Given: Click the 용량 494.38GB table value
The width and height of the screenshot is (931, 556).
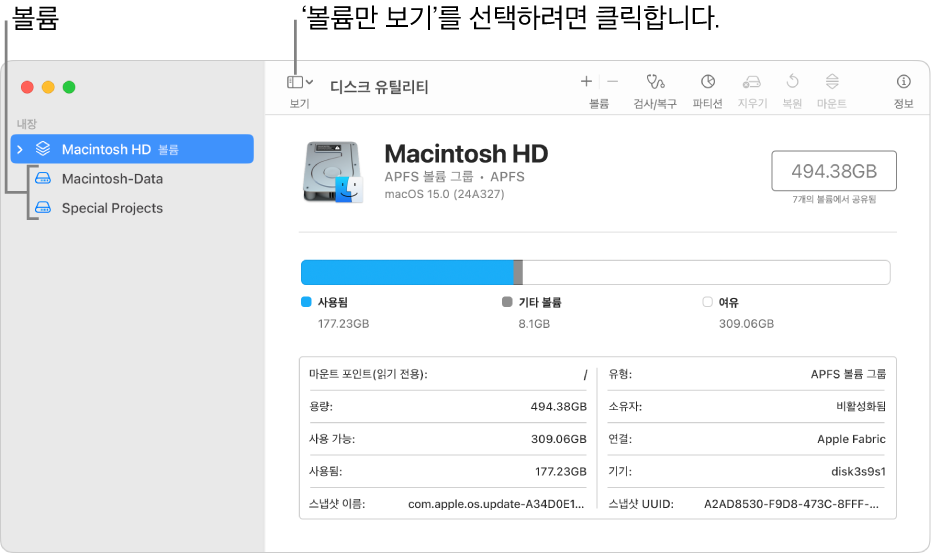Looking at the screenshot, I should (x=558, y=406).
